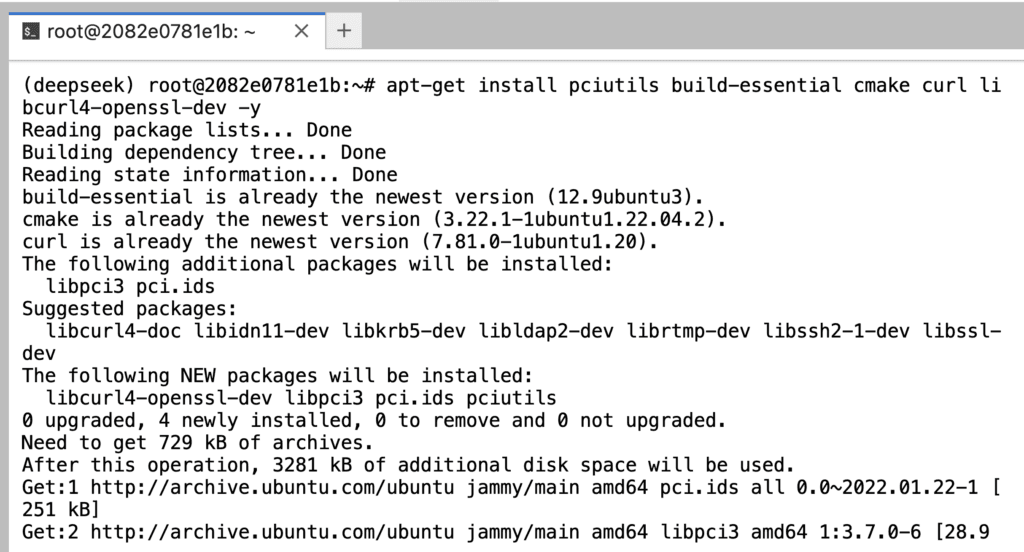Click the archive.ubuntu.com URL in the Get:2 line
The image size is (1024, 552).
(272, 532)
